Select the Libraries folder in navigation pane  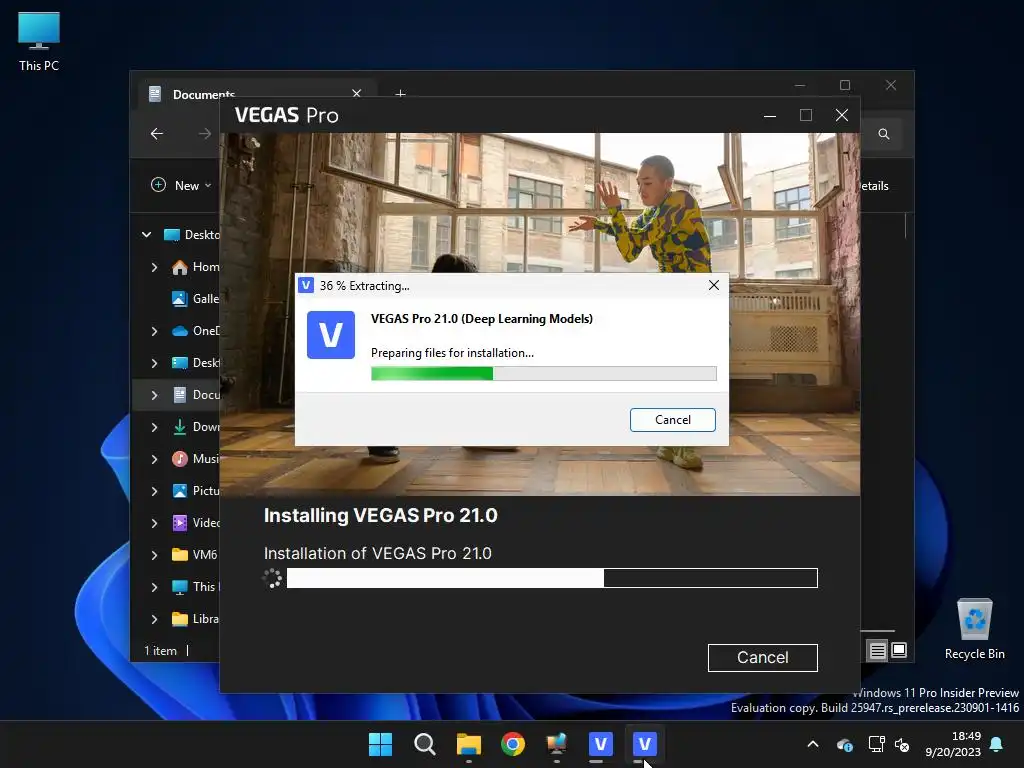tap(195, 618)
